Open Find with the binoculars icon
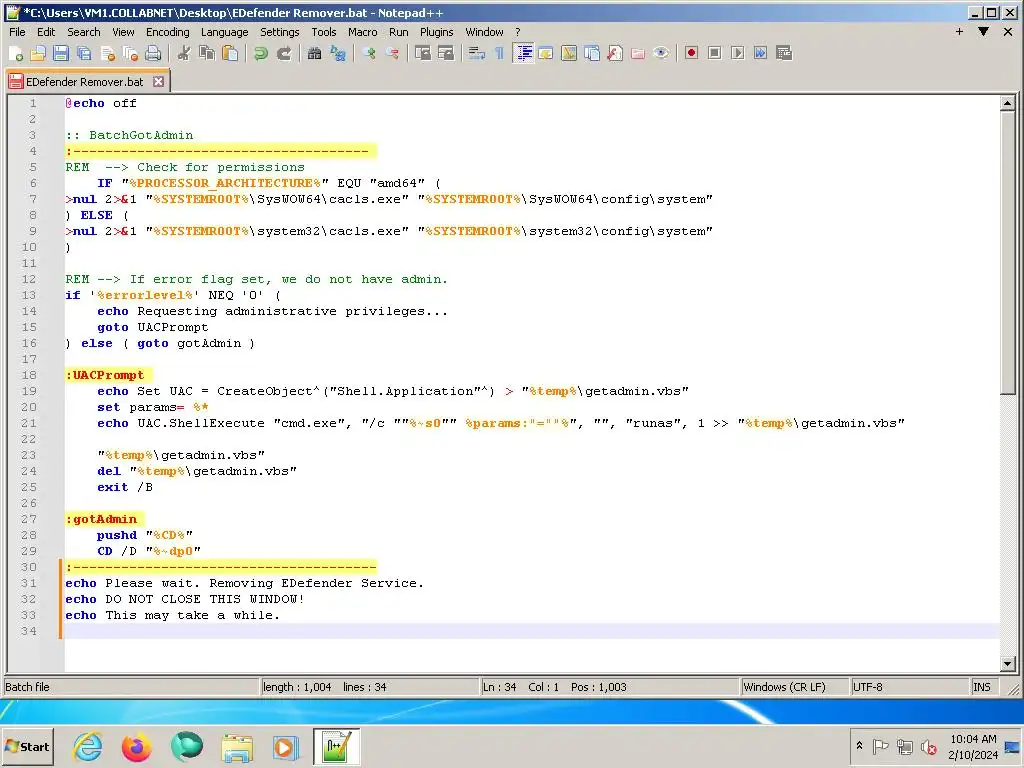This screenshot has width=1024, height=768. (x=314, y=54)
